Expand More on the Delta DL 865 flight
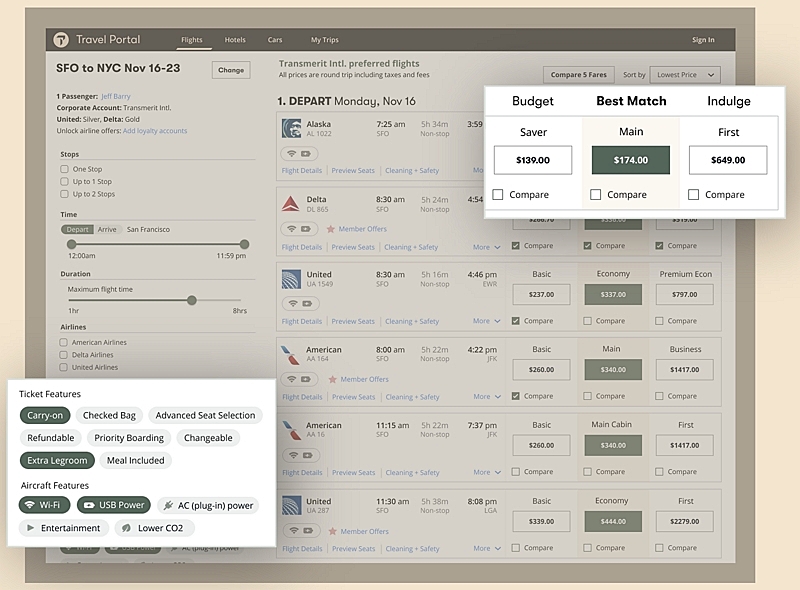Screen dimensions: 800x590 pyautogui.click(x=486, y=247)
